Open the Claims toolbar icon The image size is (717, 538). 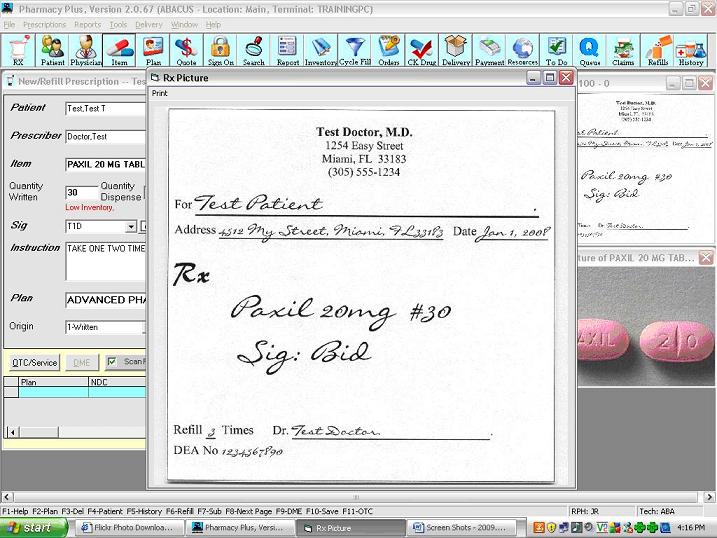point(623,50)
